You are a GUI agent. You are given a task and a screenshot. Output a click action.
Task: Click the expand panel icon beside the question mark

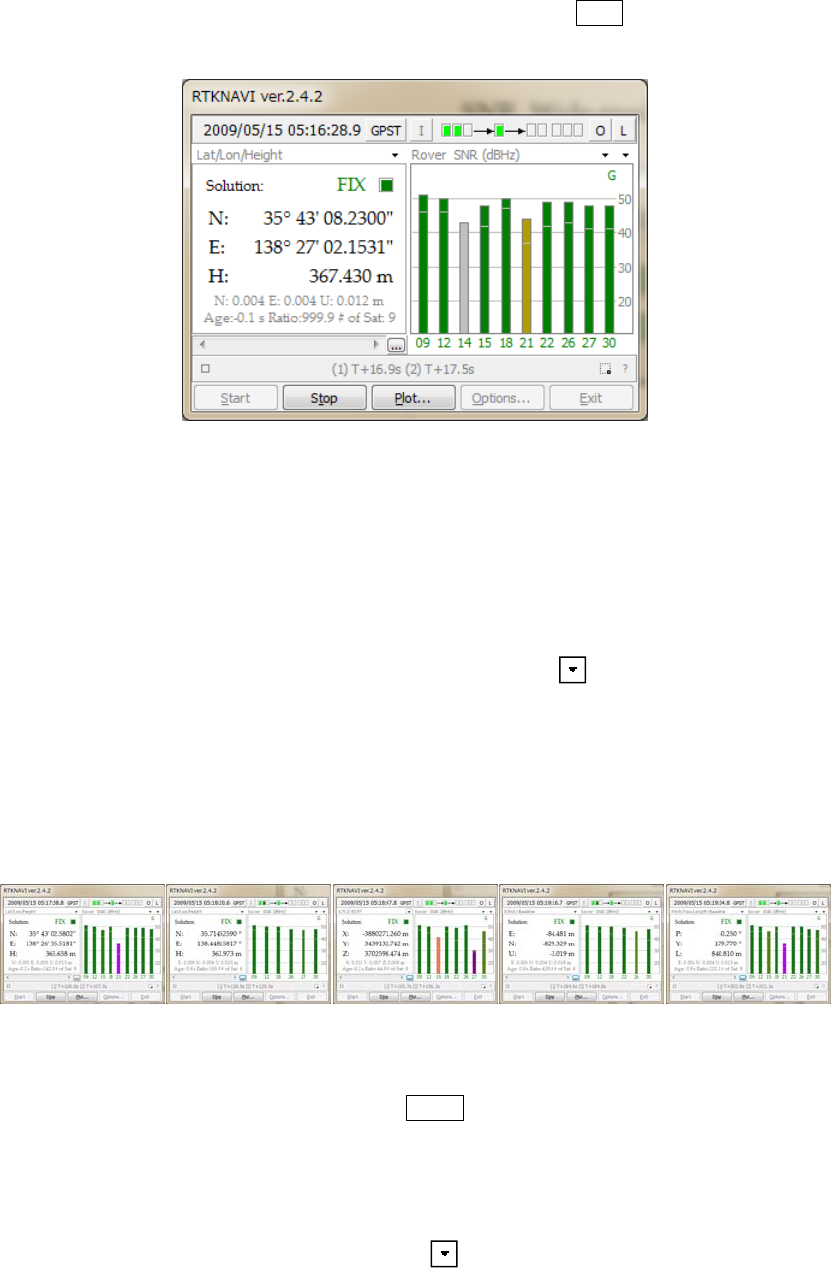[x=605, y=368]
